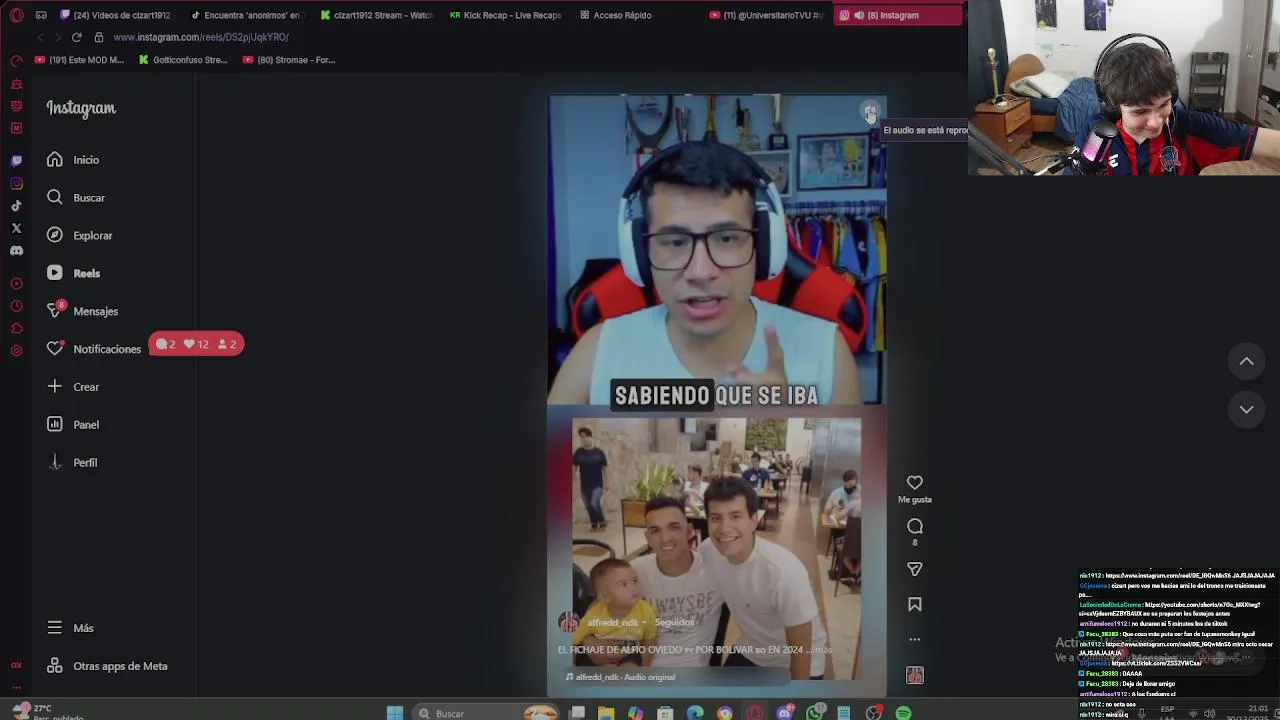Open Notificaciones heart item
Screen dimensions: 1280x720
point(93,349)
